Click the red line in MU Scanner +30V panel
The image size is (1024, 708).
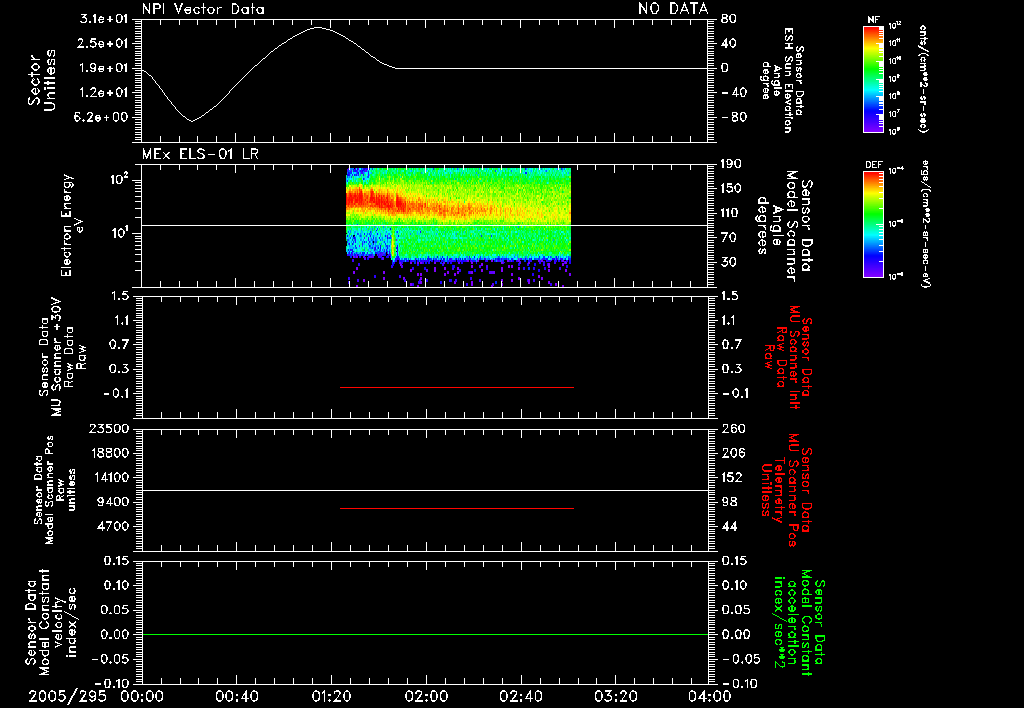point(457,387)
